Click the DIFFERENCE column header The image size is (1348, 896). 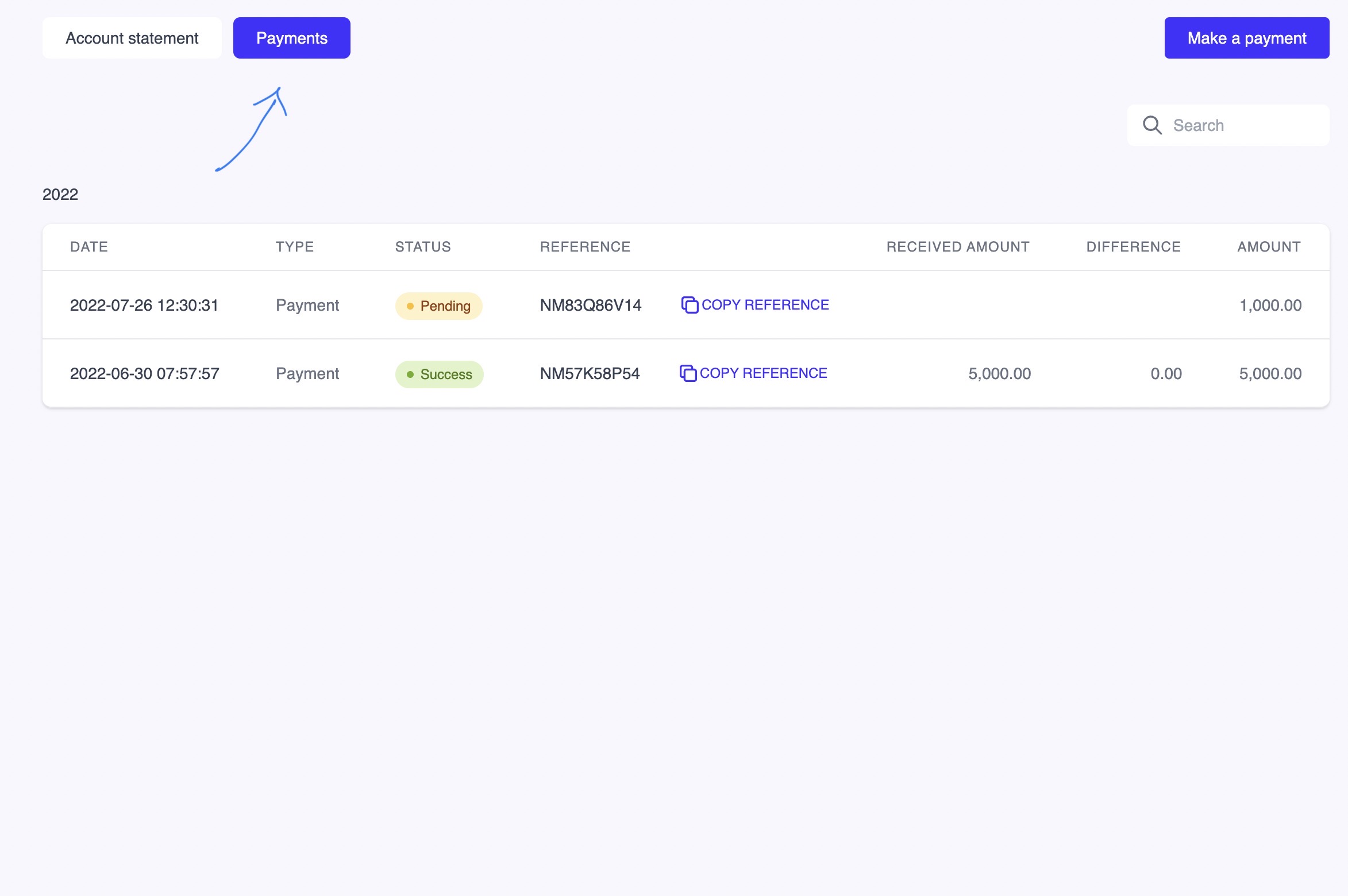pyautogui.click(x=1133, y=247)
